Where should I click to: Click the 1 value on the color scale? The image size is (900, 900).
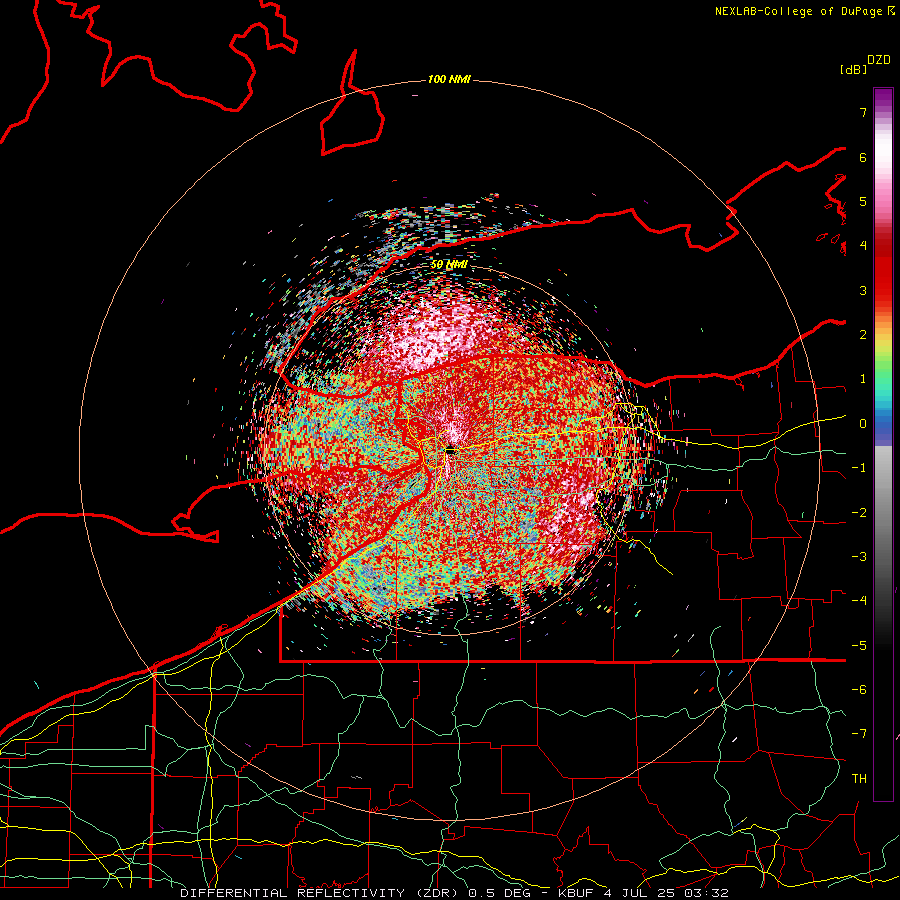(863, 379)
